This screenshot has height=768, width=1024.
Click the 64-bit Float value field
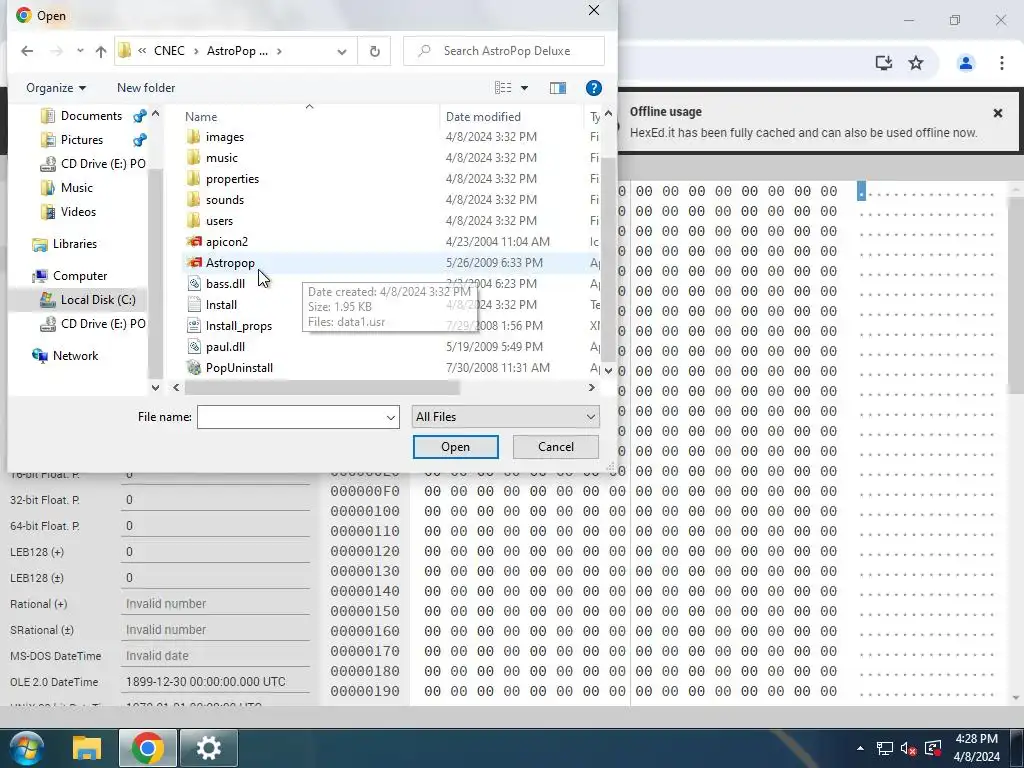[215, 526]
